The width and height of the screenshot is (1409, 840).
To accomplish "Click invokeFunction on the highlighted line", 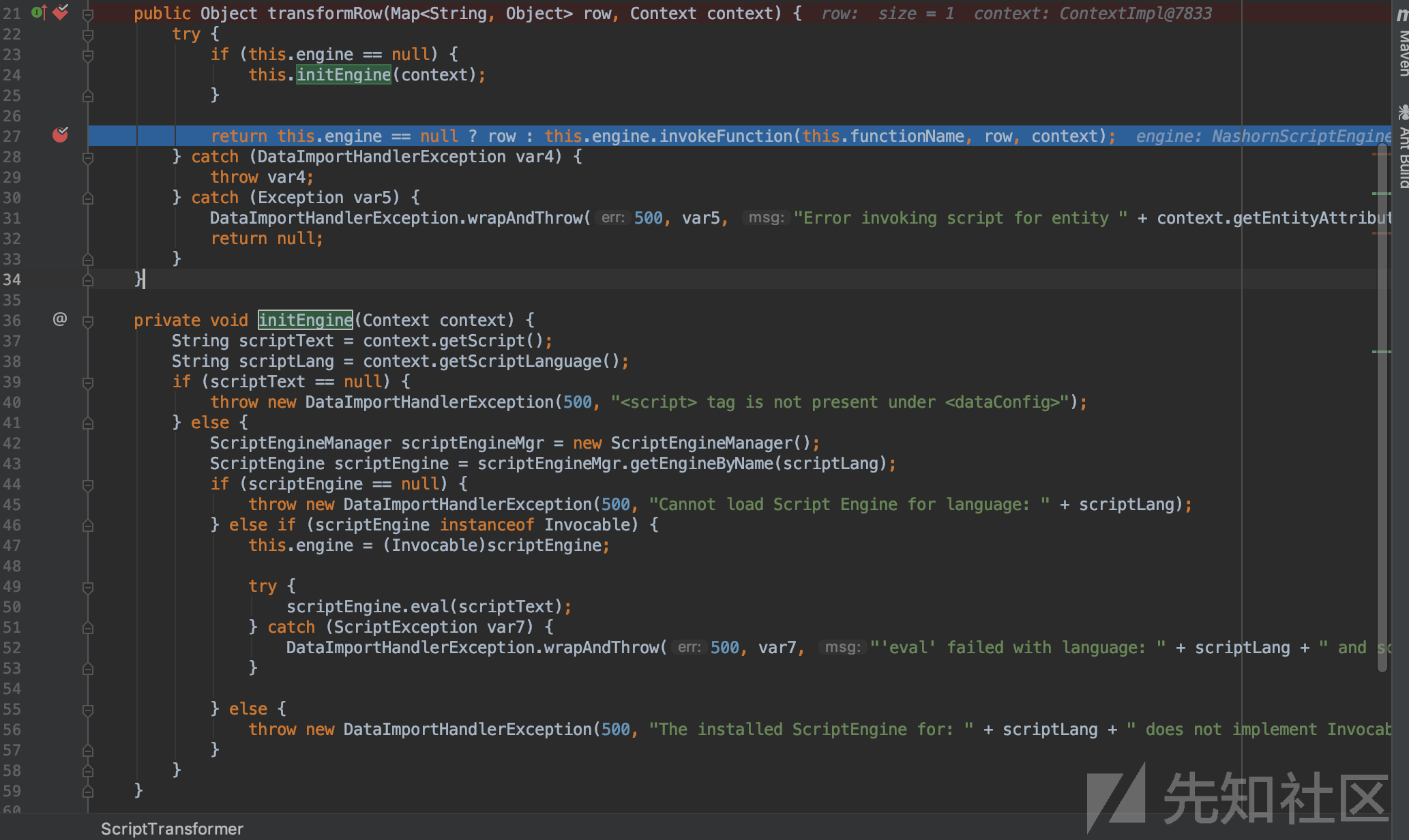I will pos(726,136).
